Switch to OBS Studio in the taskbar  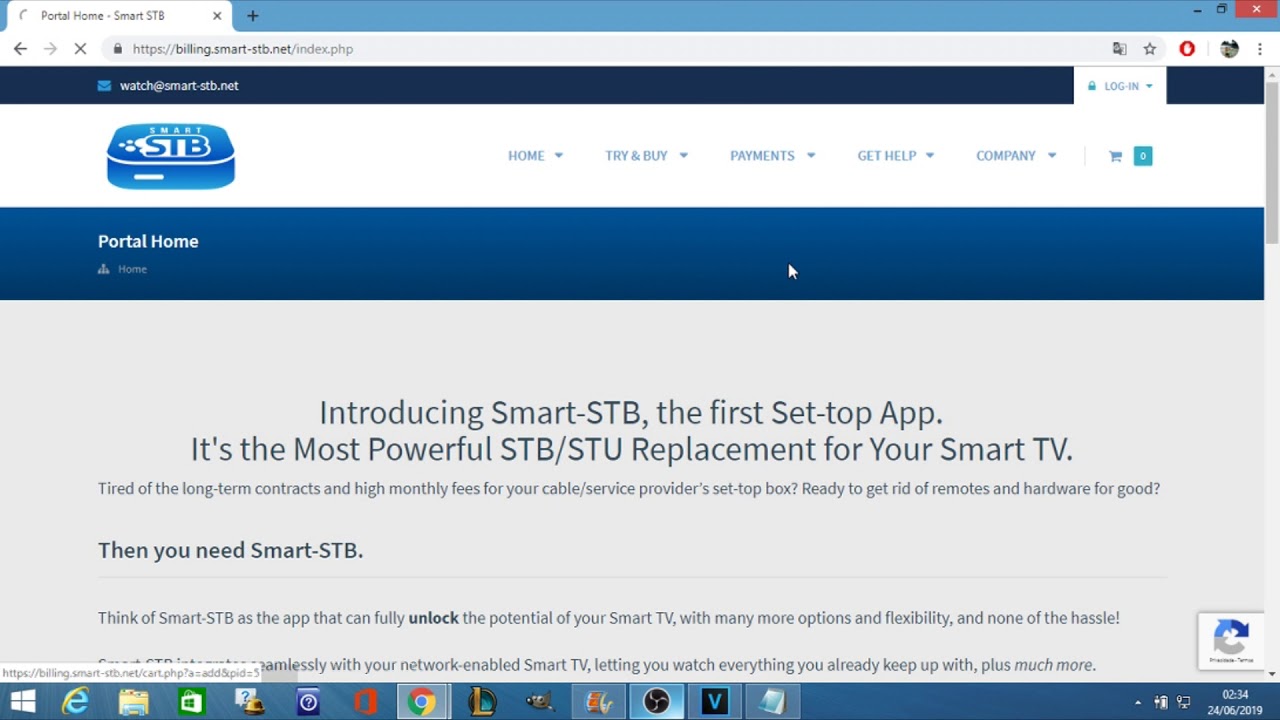(656, 702)
